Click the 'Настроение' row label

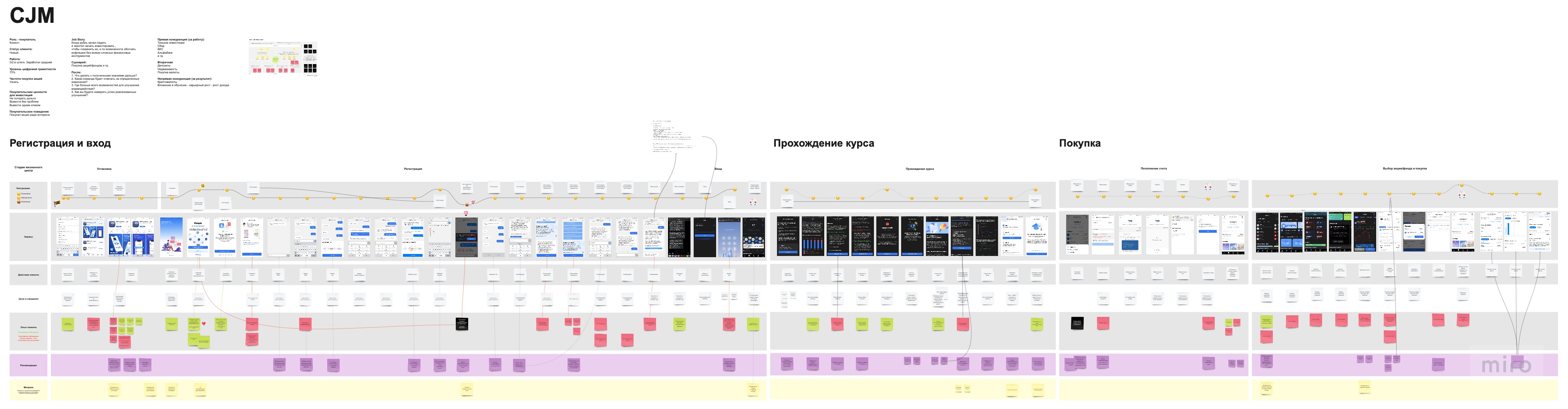(23, 188)
